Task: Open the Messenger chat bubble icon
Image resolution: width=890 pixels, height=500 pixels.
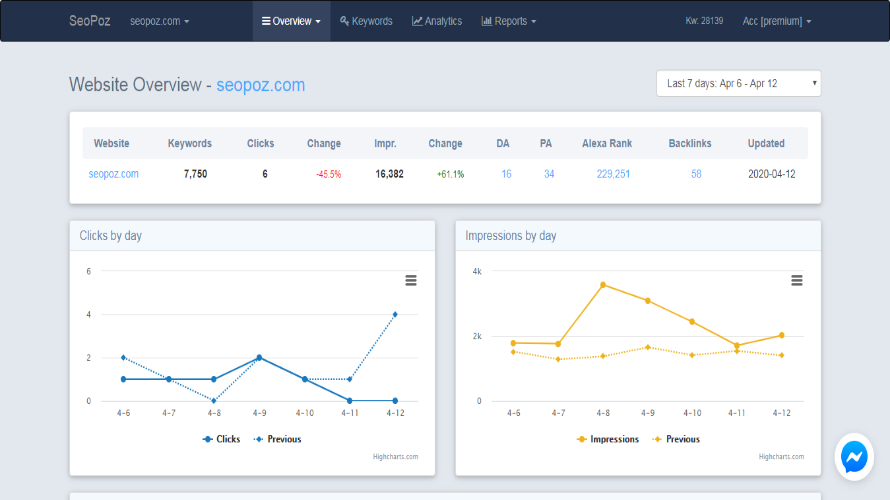Action: coord(854,457)
